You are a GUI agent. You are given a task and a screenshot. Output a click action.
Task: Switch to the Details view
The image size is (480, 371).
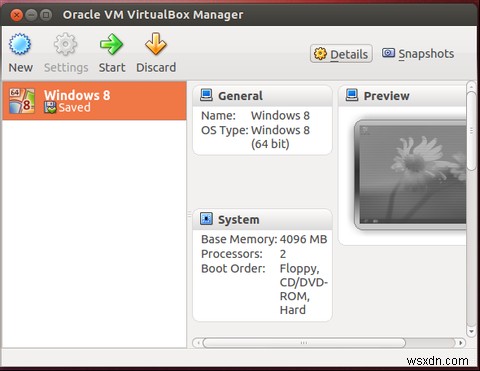[341, 54]
